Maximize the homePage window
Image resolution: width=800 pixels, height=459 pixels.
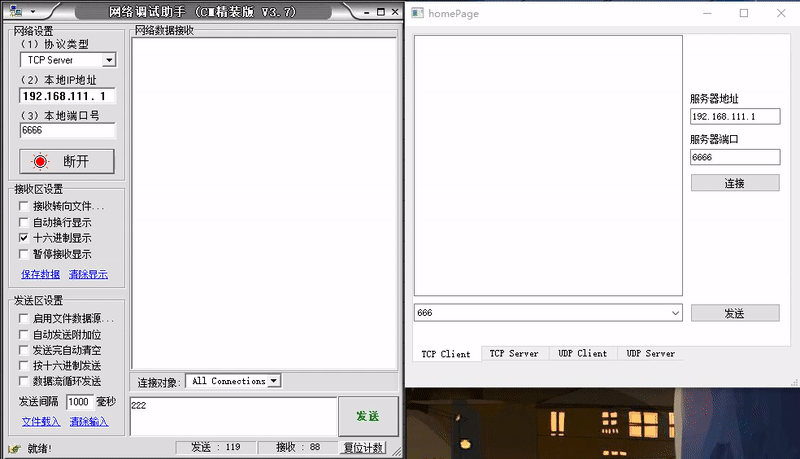743,13
